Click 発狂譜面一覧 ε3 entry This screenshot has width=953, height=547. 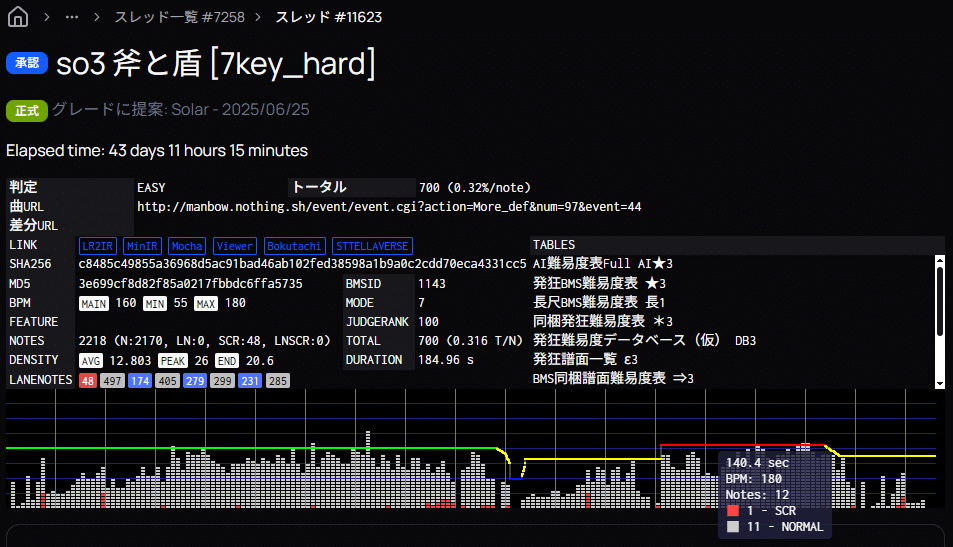point(585,359)
